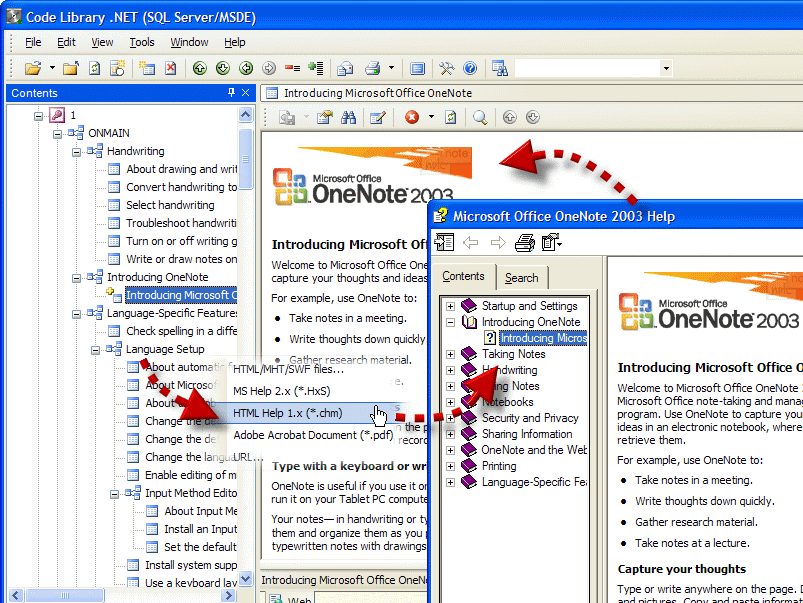
Task: Open the File menu
Action: tap(33, 42)
